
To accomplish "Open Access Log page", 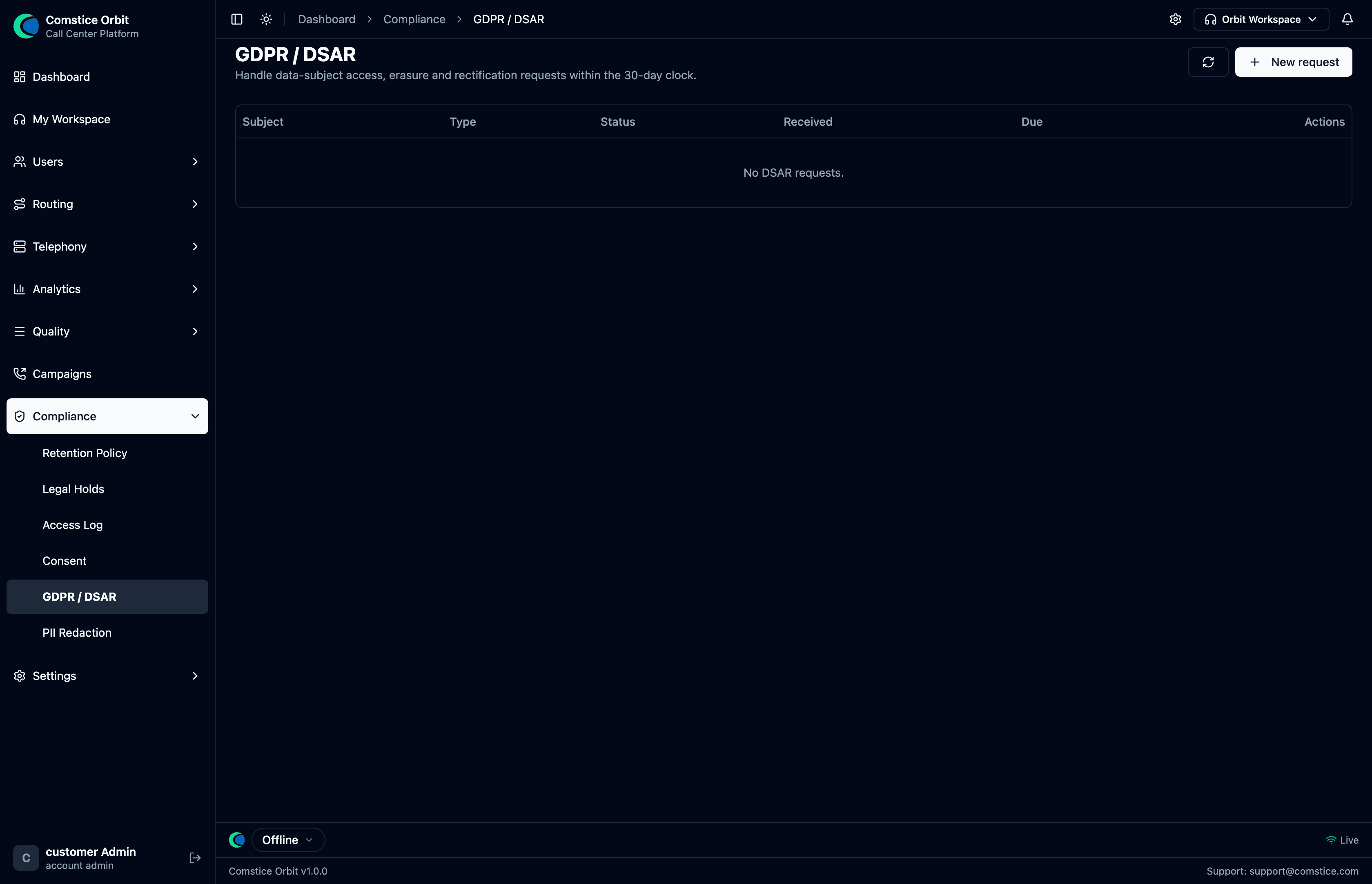I will pos(107,525).
